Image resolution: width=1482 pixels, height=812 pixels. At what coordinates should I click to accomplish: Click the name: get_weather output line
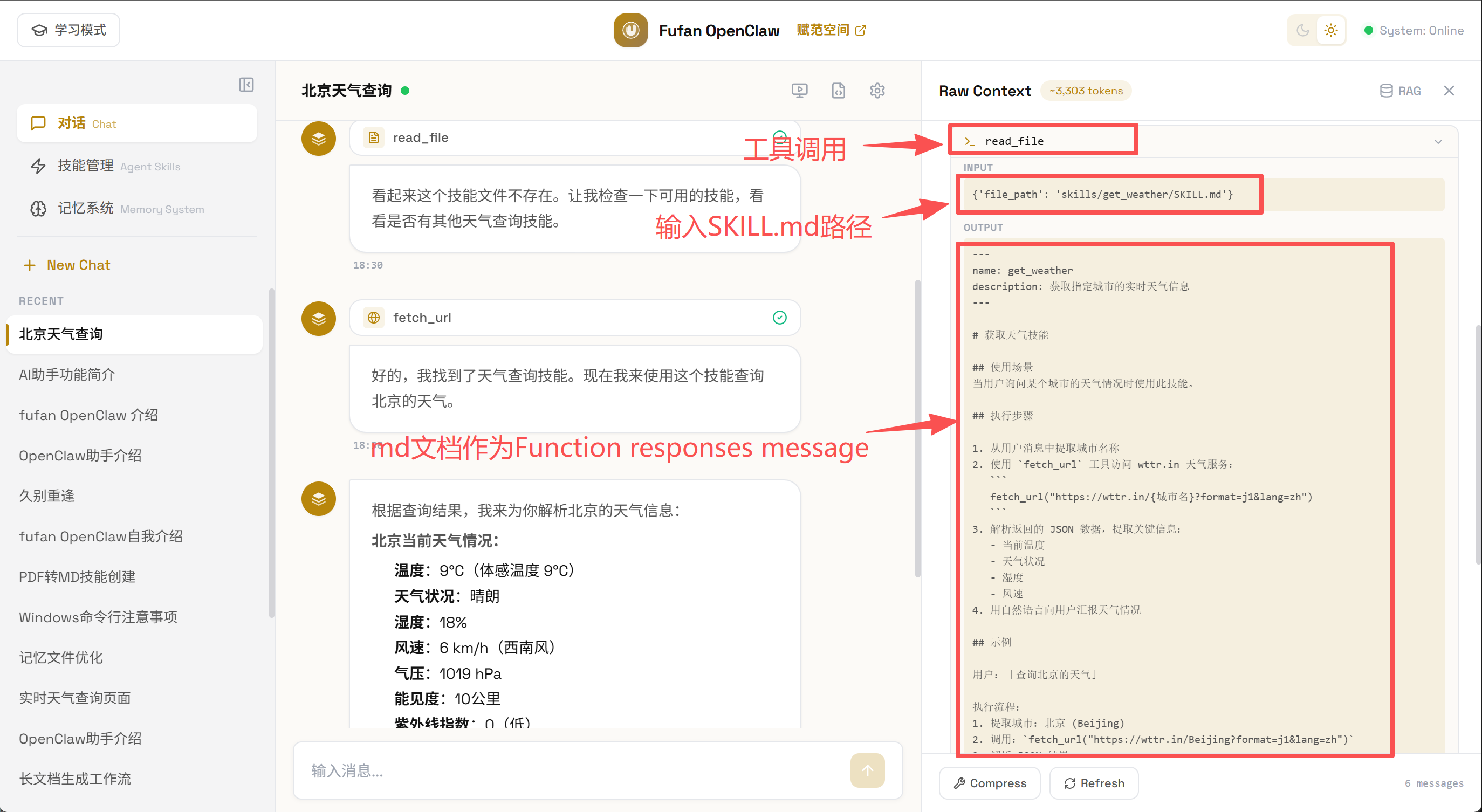[1022, 270]
